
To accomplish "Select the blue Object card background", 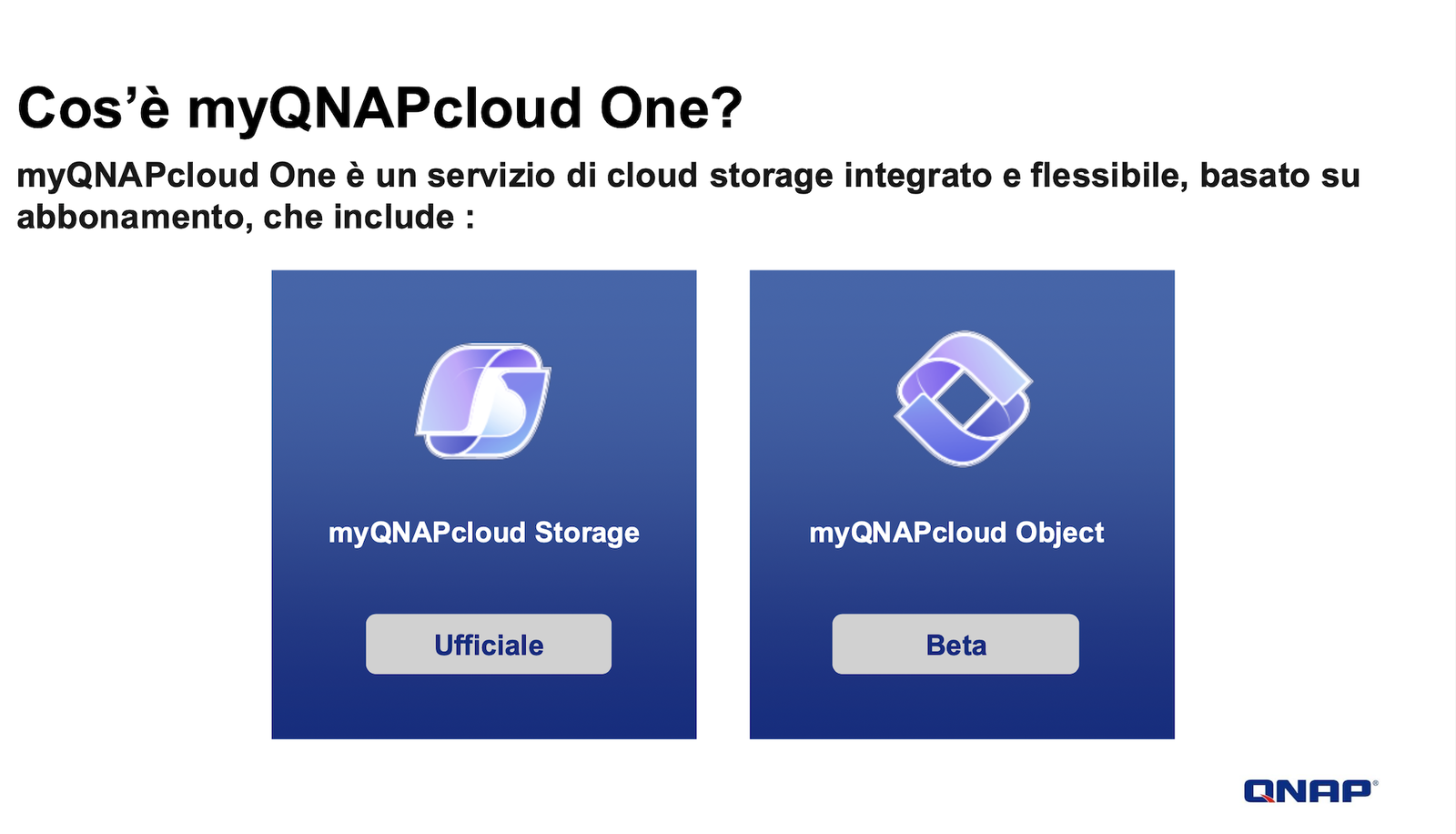I will pyautogui.click(x=962, y=504).
